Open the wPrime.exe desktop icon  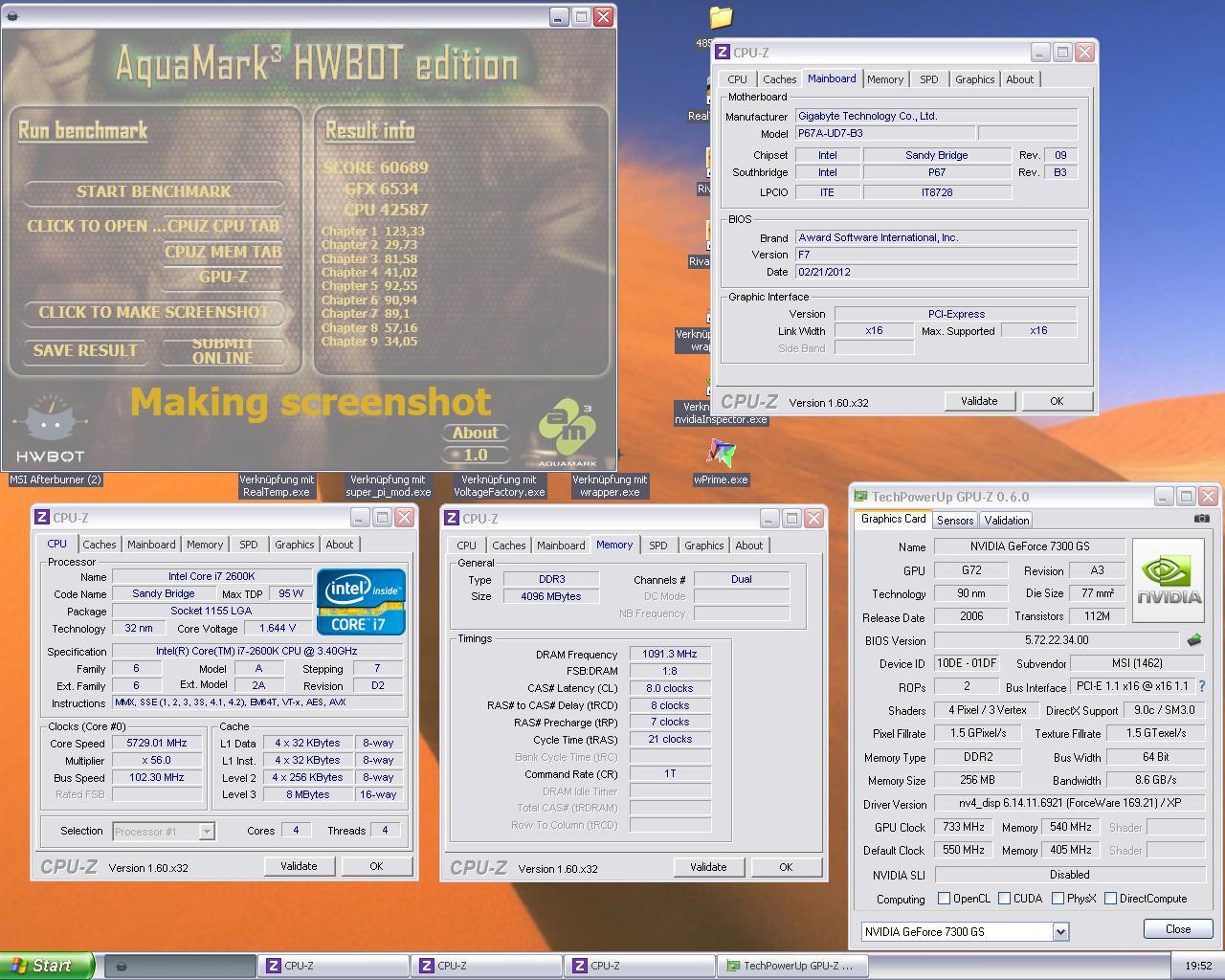[721, 461]
